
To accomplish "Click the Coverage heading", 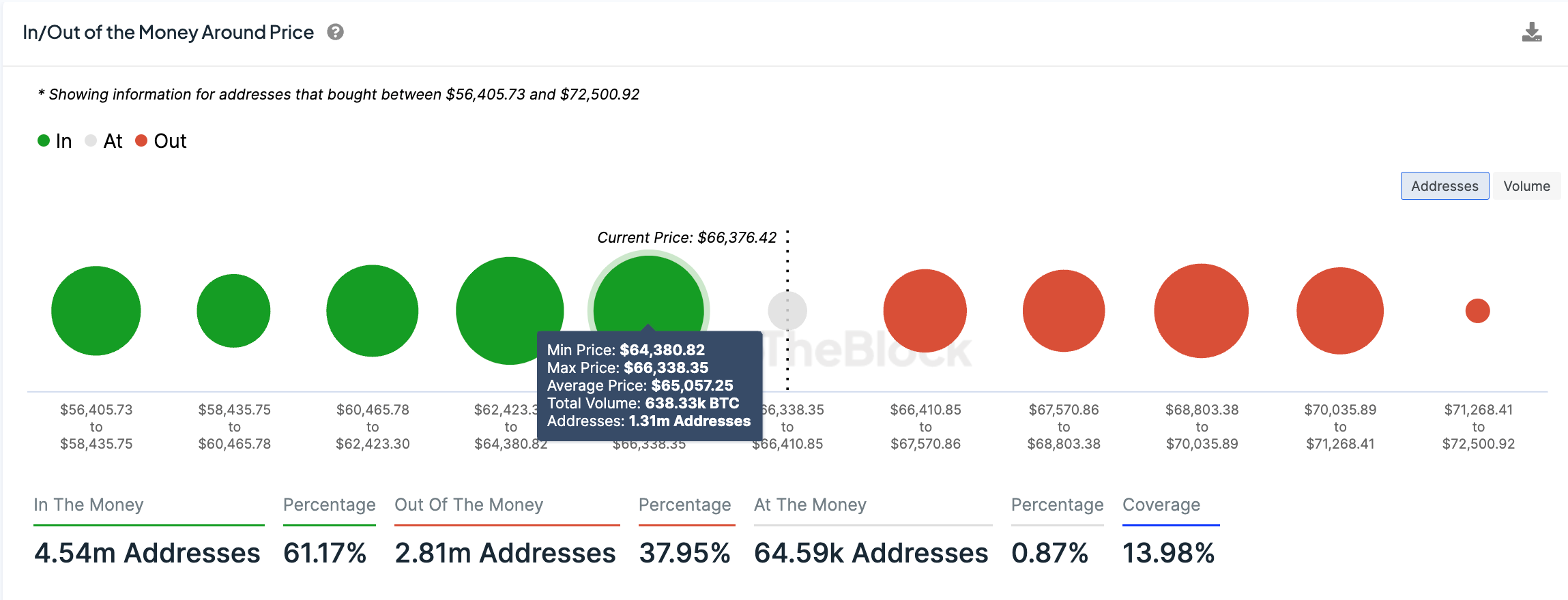I will (x=1161, y=505).
